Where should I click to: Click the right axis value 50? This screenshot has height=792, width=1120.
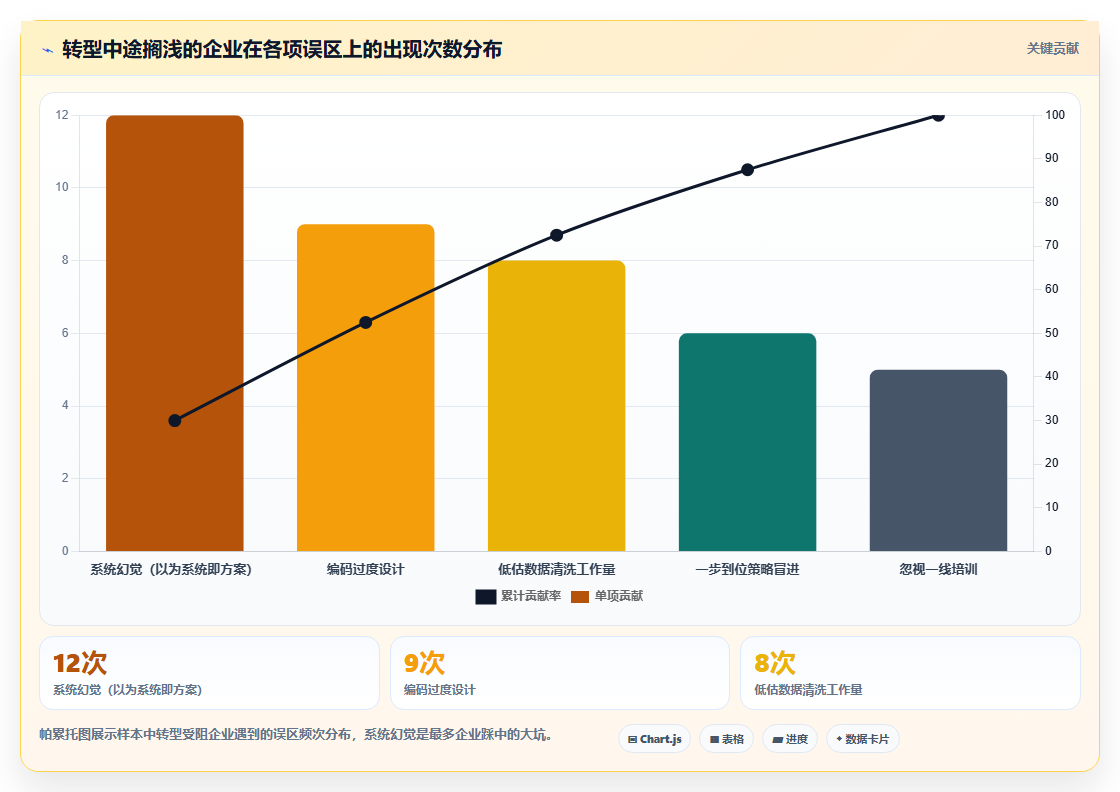click(1051, 334)
